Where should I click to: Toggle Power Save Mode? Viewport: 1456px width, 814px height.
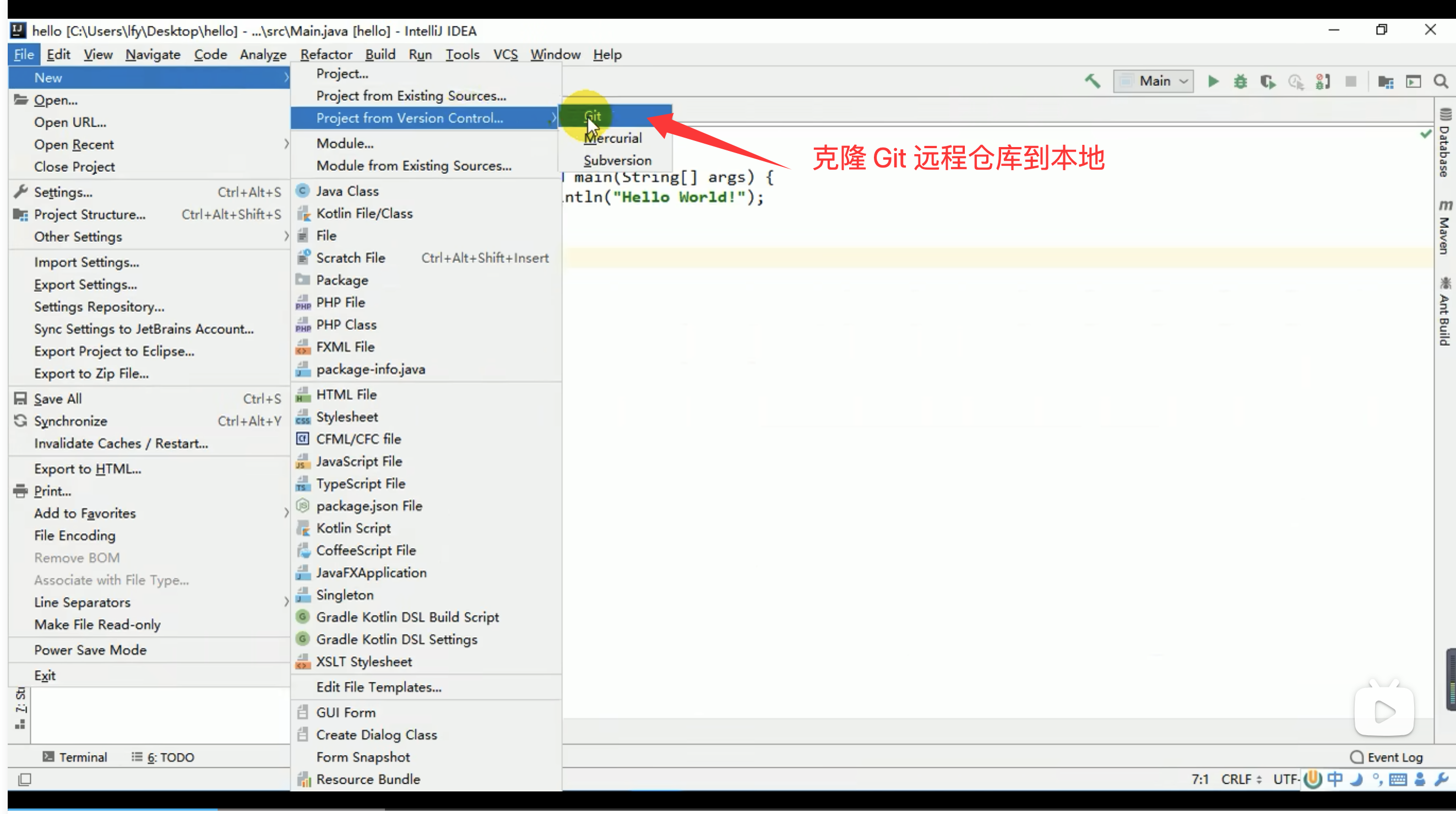point(90,650)
